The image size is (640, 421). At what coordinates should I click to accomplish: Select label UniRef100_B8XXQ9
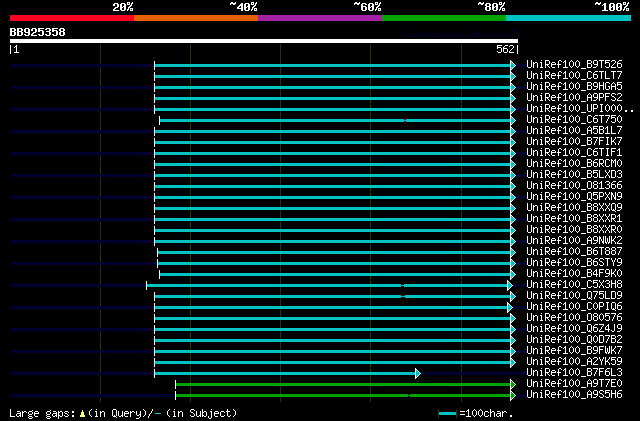(x=574, y=208)
